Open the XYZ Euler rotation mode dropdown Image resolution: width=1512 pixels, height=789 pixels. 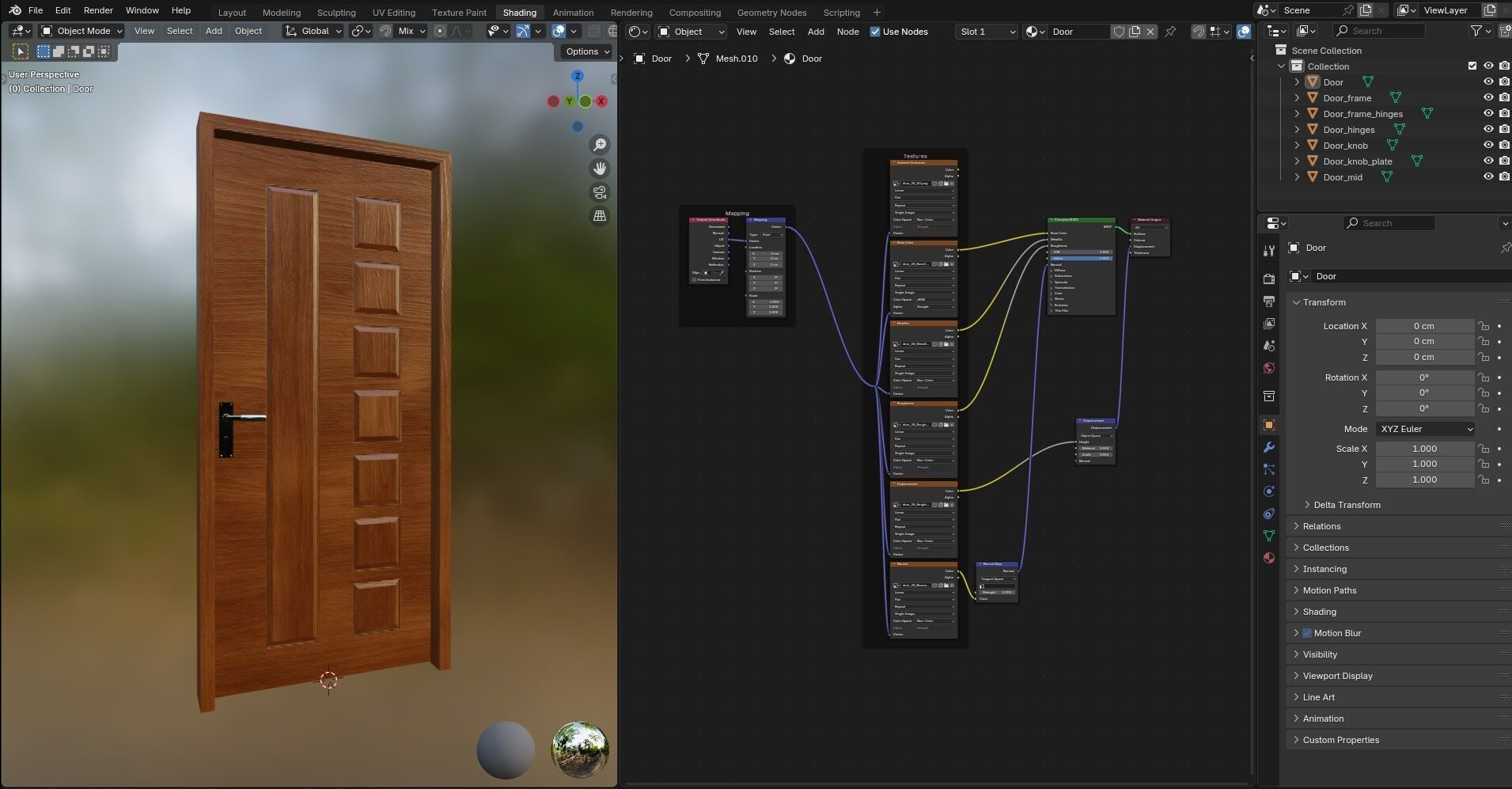tap(1426, 429)
